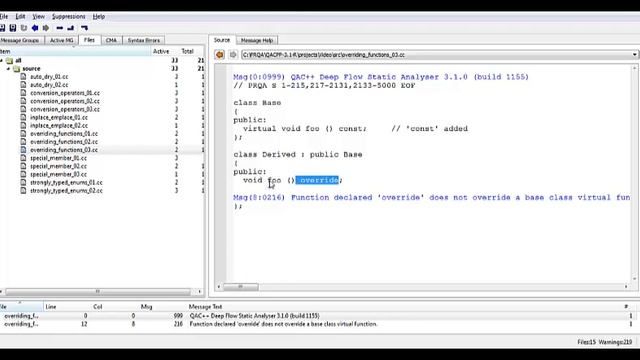
Task: Click the hooked bar toolbar icon
Action: tap(84, 28)
